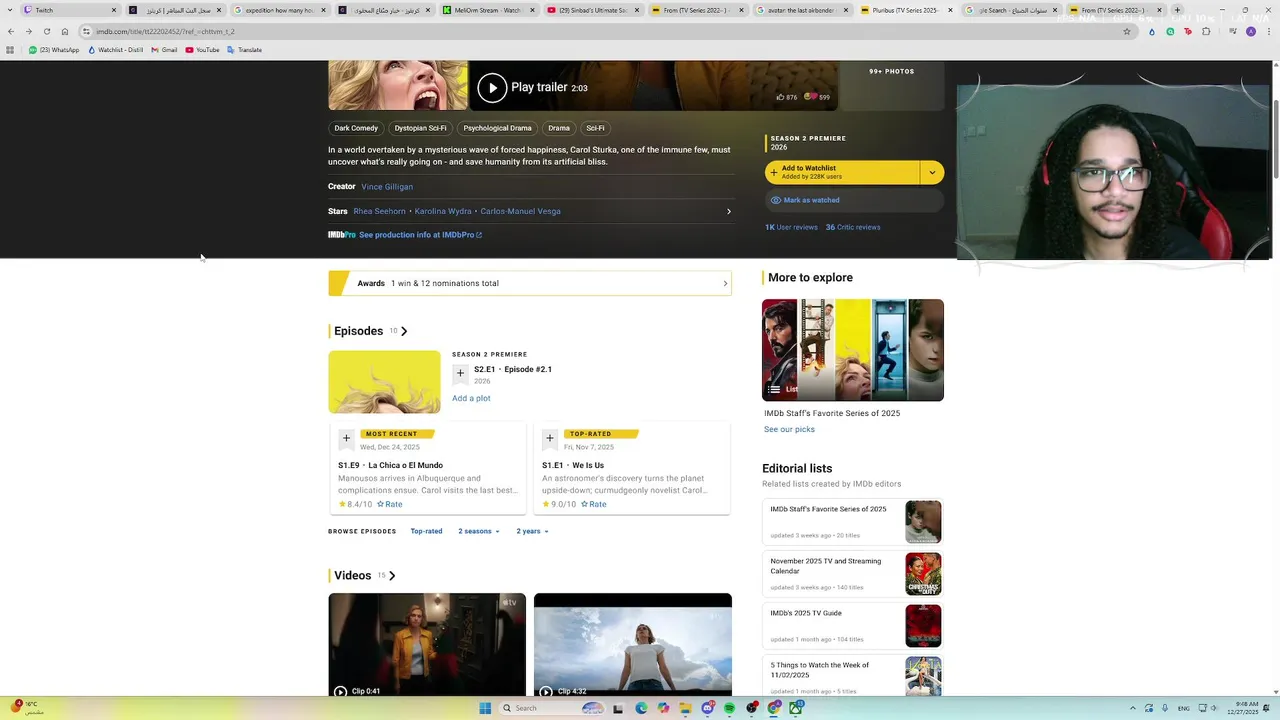Click browser back arrow
Image resolution: width=1280 pixels, height=720 pixels.
click(10, 31)
